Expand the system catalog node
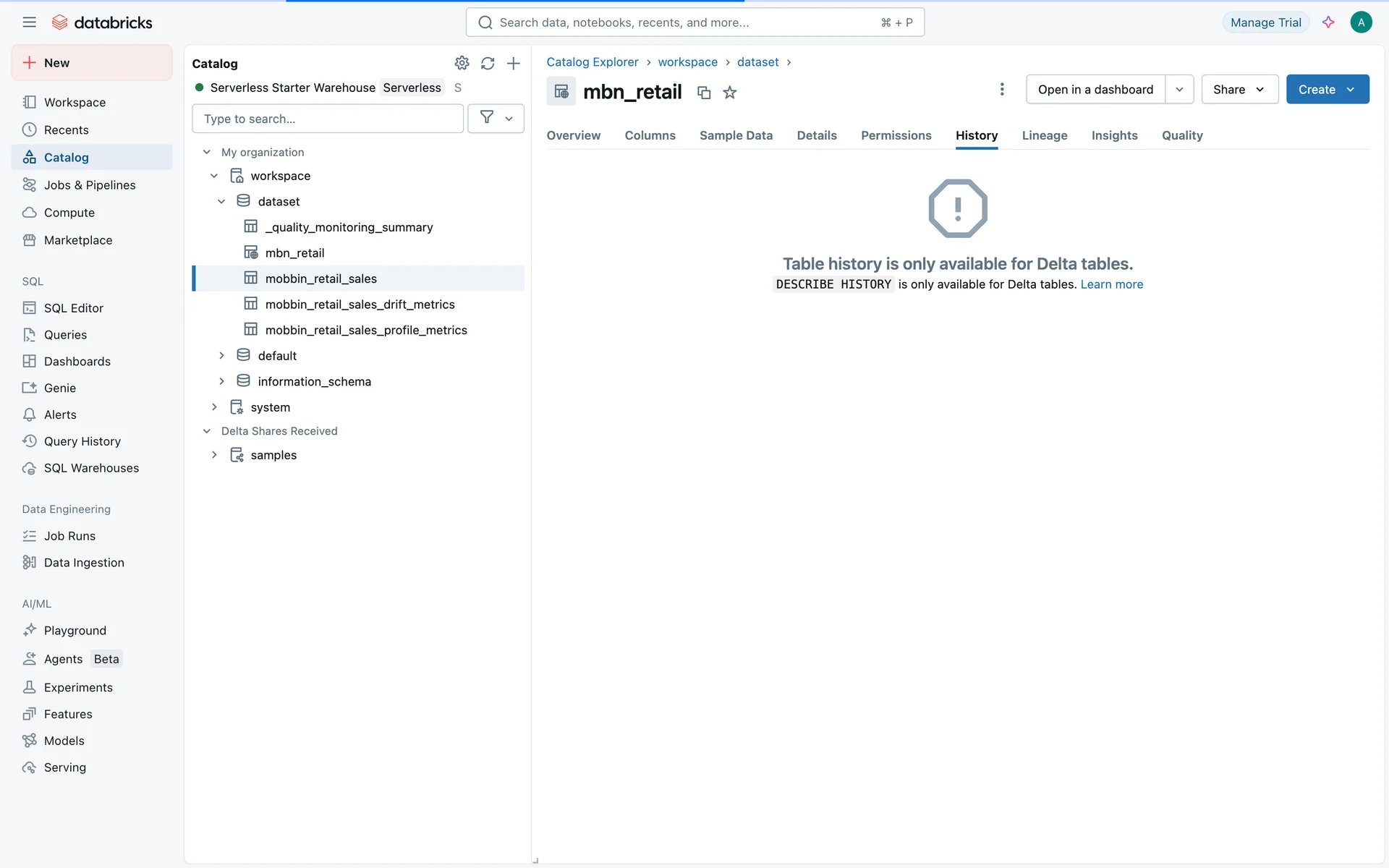The width and height of the screenshot is (1389, 868). click(x=214, y=407)
